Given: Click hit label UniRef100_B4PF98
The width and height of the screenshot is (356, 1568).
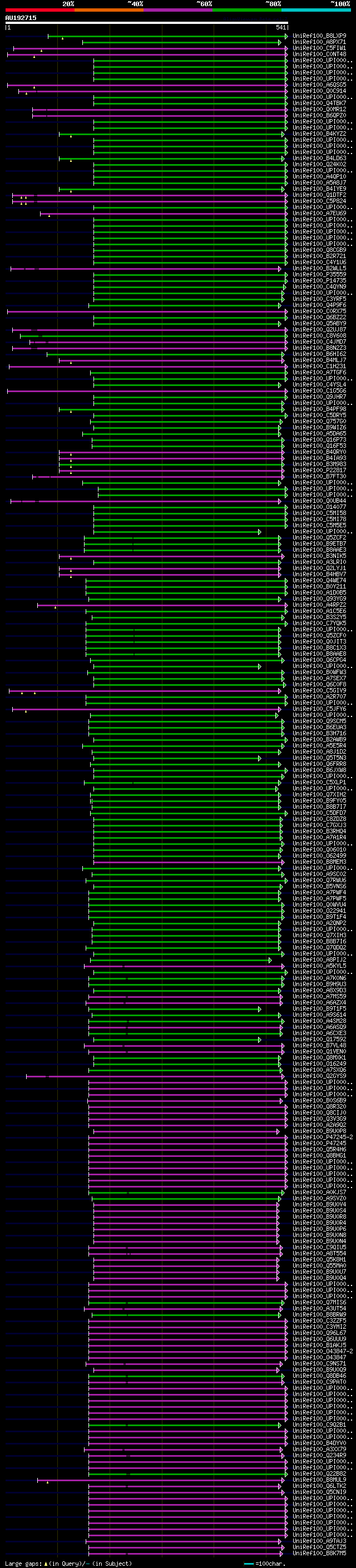Looking at the screenshot, I should point(319,409).
